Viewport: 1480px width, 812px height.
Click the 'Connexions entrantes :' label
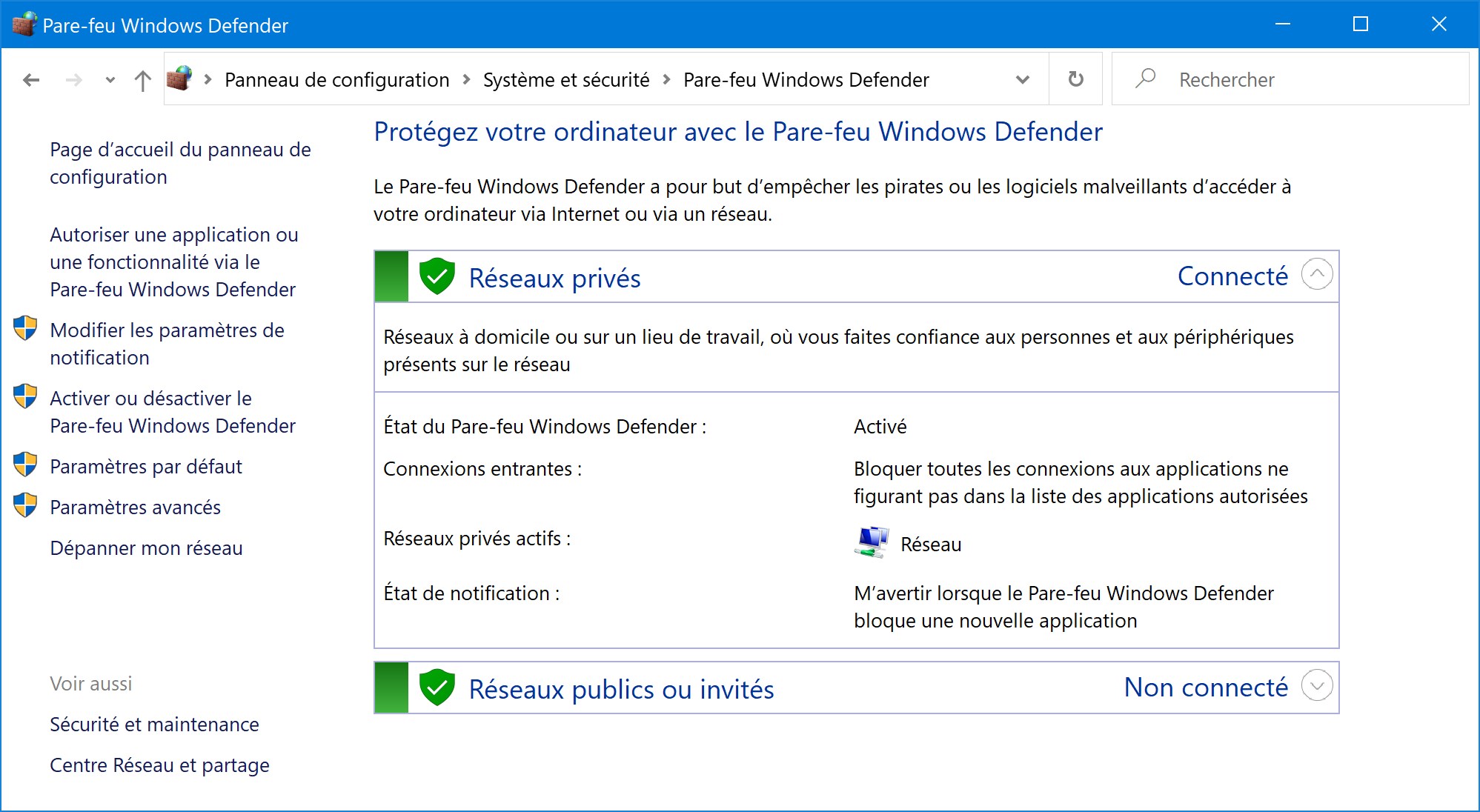click(x=482, y=469)
